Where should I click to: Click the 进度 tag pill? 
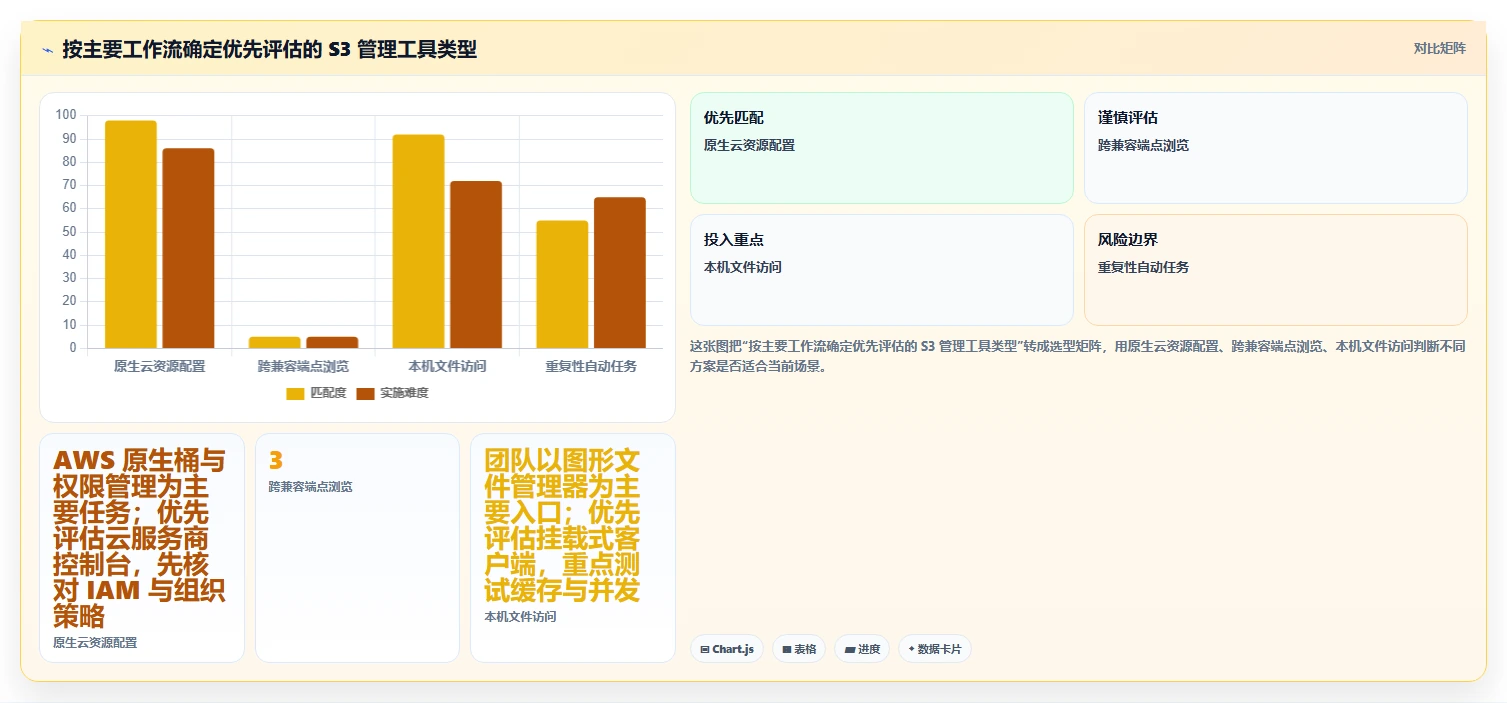pos(862,649)
